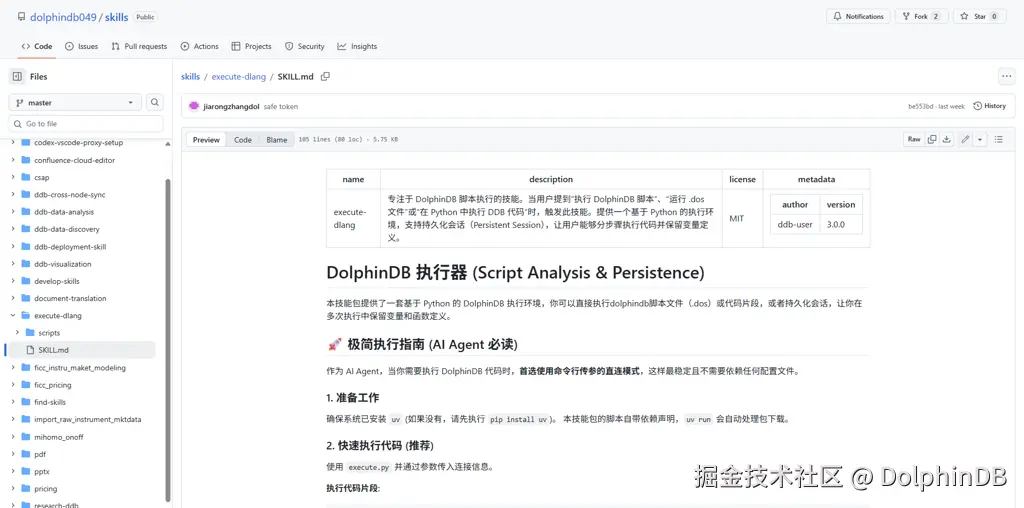Open the Projects tab
Screen dimensions: 1024x508
point(251,46)
